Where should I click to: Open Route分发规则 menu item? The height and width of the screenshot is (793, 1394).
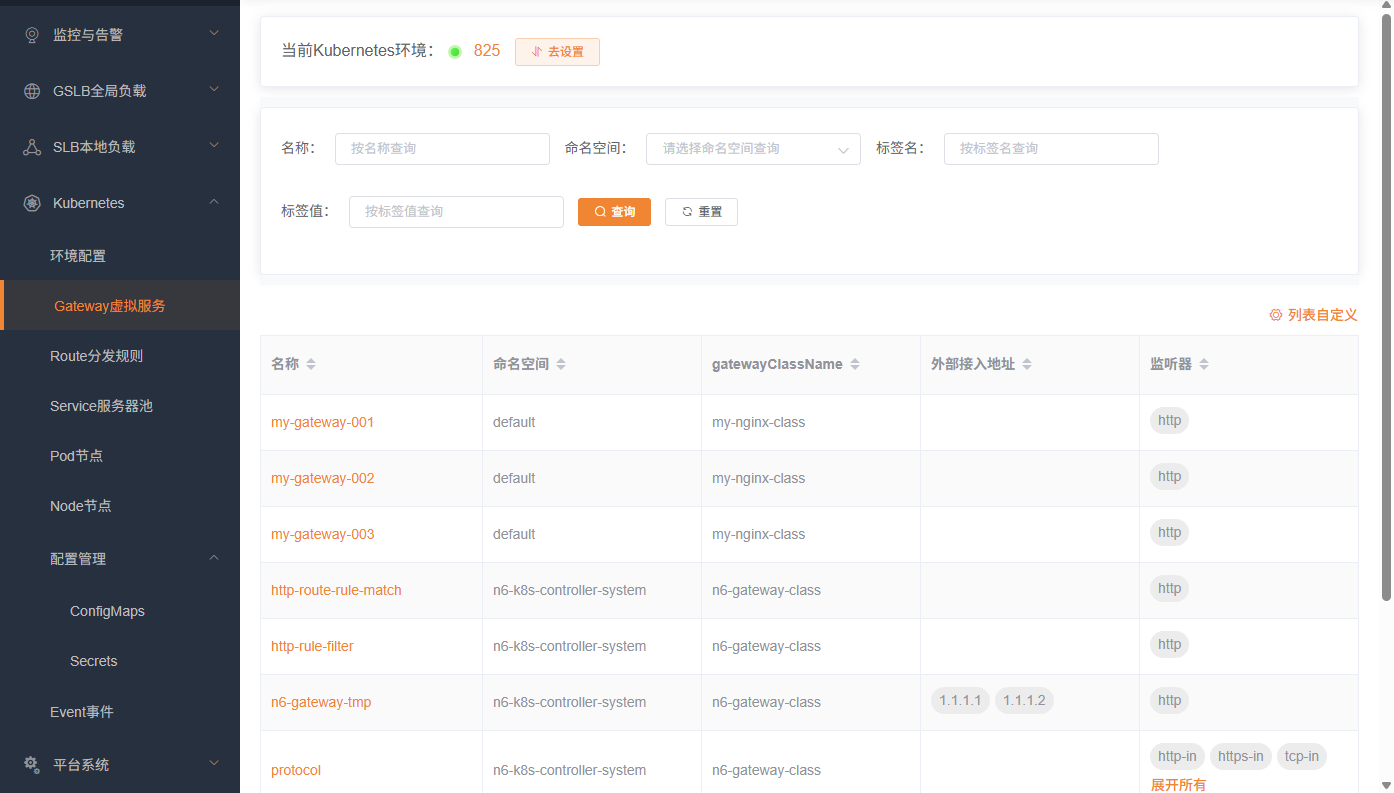pos(97,356)
